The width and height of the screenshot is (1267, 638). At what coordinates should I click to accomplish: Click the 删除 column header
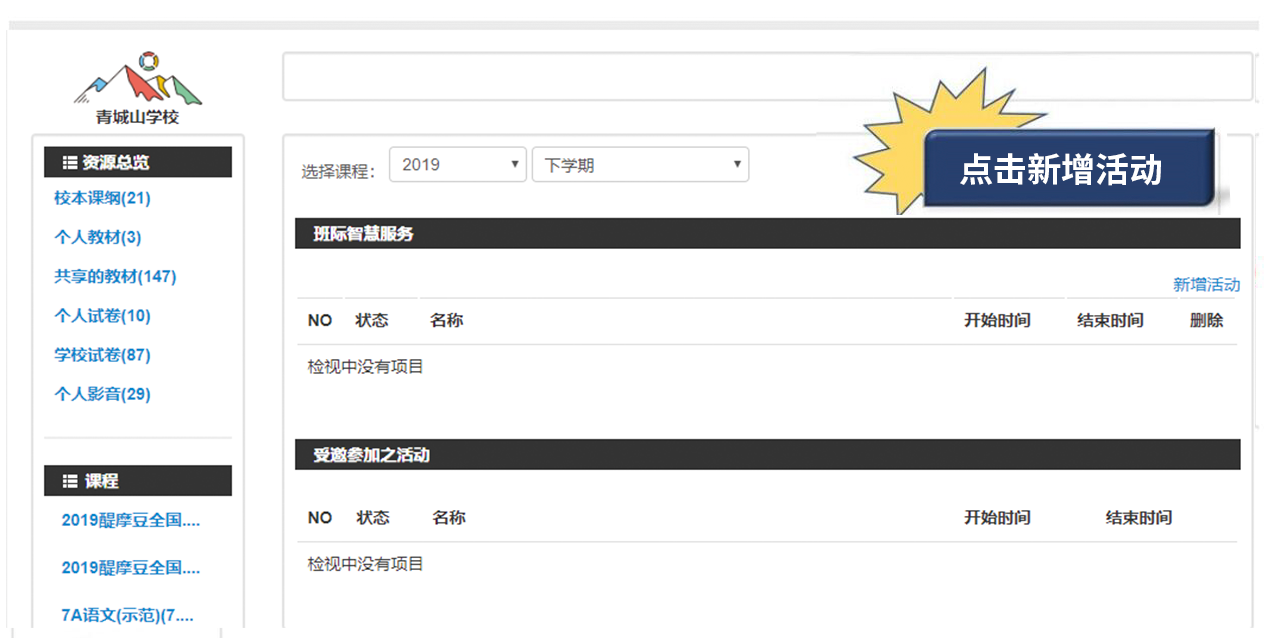(1206, 321)
